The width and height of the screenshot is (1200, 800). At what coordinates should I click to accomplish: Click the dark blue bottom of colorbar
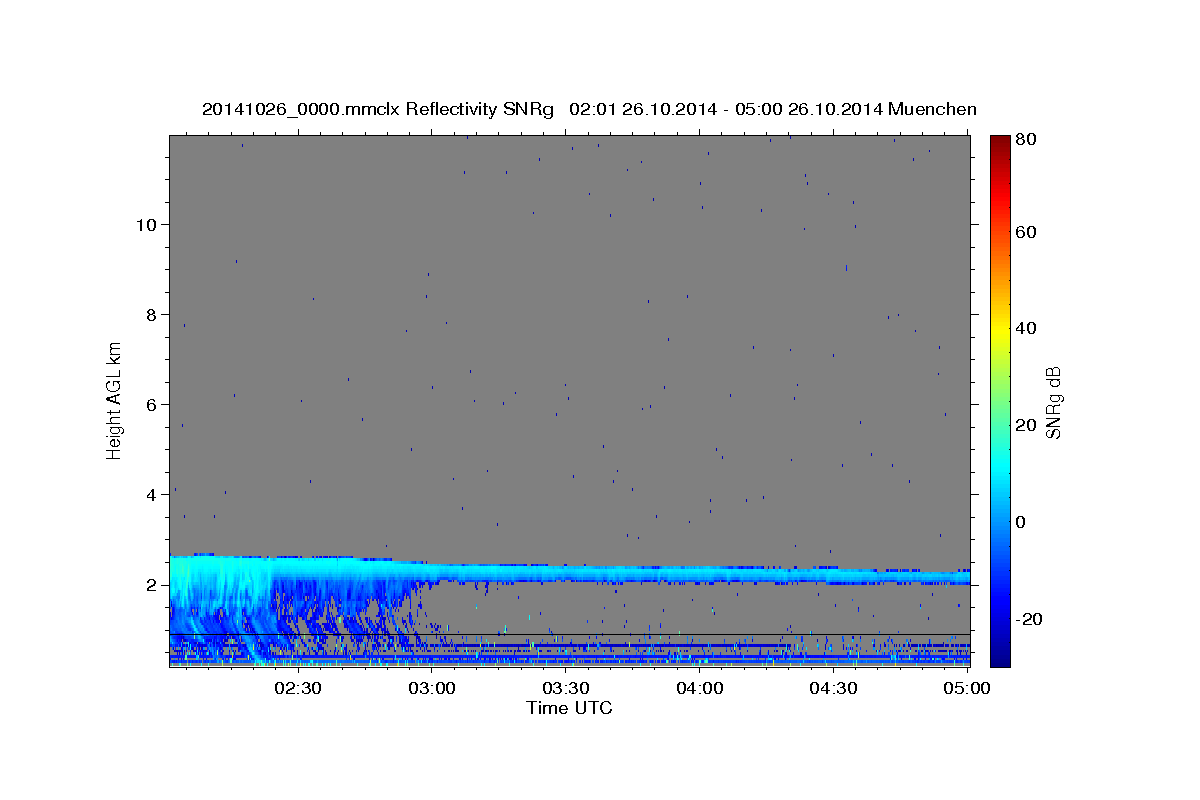(1000, 660)
